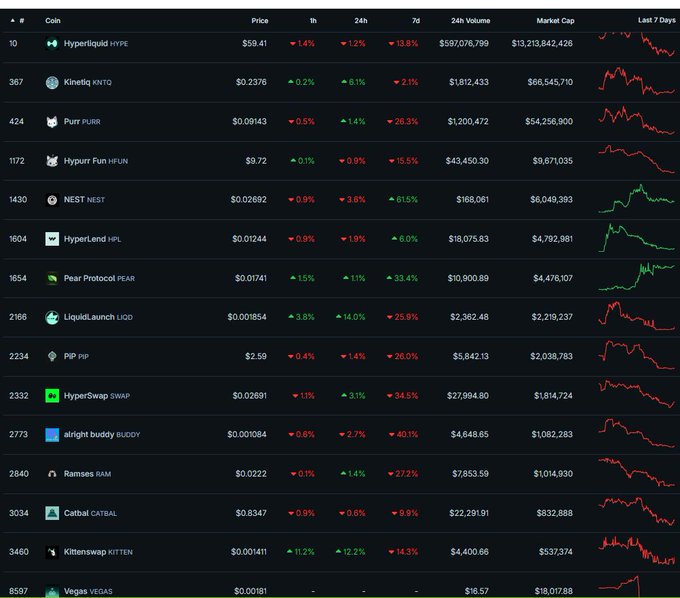Click Kinetiq 24h volume $1,812,433

(x=469, y=82)
